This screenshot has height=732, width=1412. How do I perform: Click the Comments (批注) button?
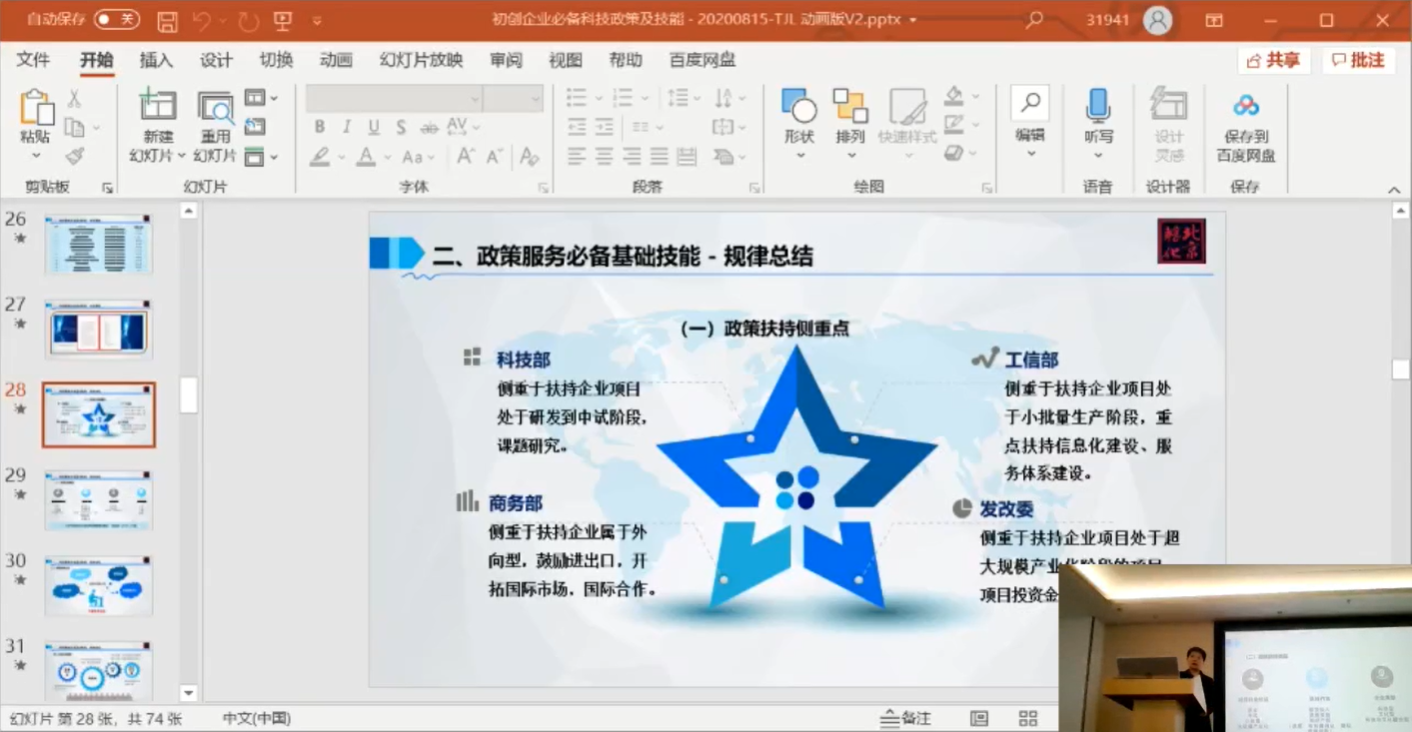(x=1358, y=61)
